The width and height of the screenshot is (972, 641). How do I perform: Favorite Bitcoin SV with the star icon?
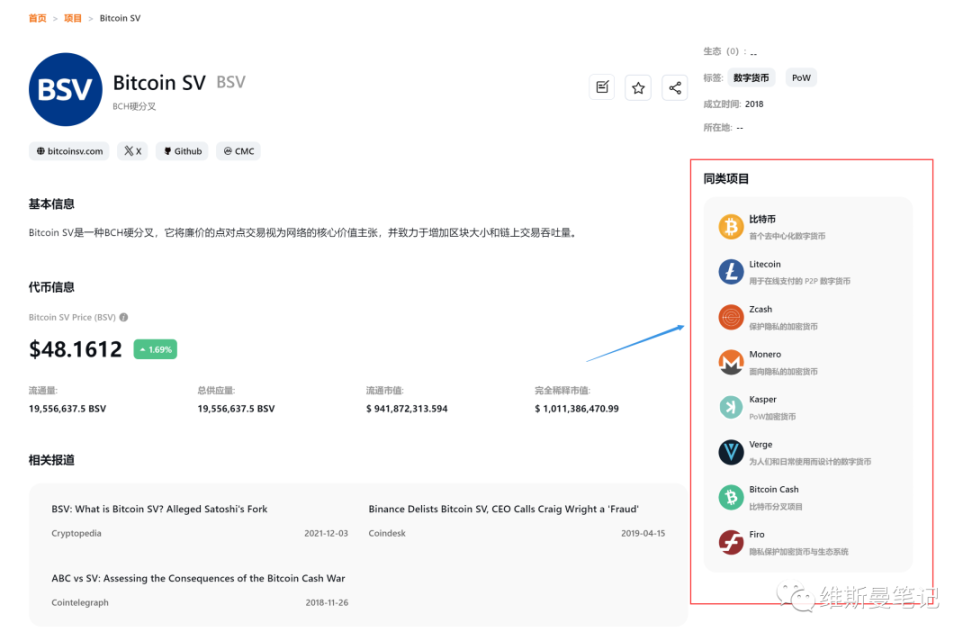click(x=638, y=87)
